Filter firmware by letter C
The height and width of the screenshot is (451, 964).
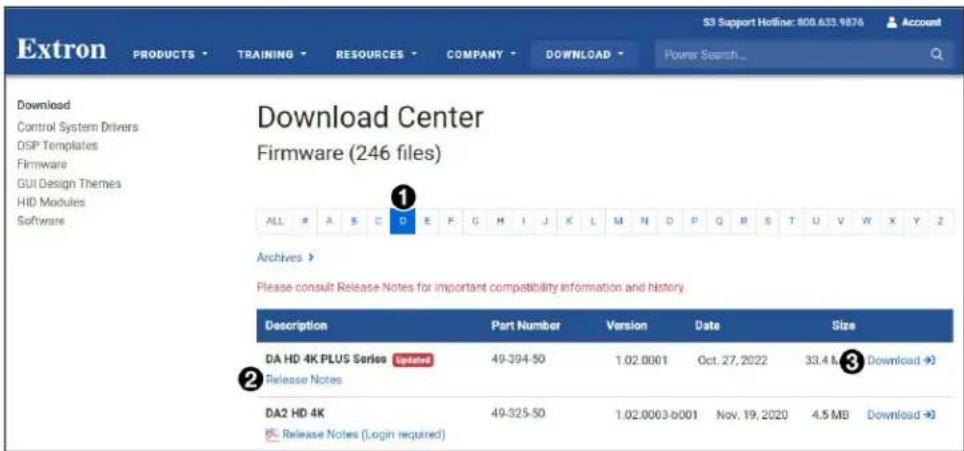[x=378, y=222]
